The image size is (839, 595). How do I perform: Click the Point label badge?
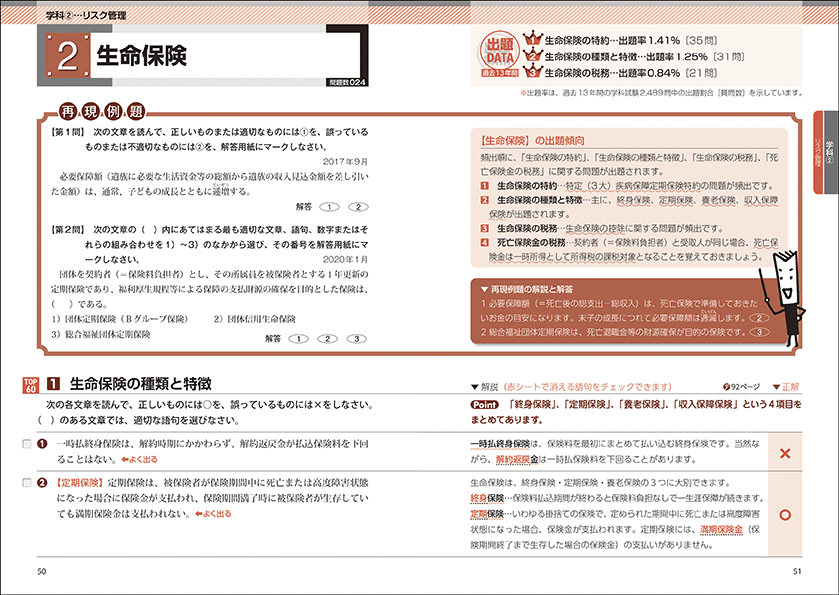click(485, 405)
